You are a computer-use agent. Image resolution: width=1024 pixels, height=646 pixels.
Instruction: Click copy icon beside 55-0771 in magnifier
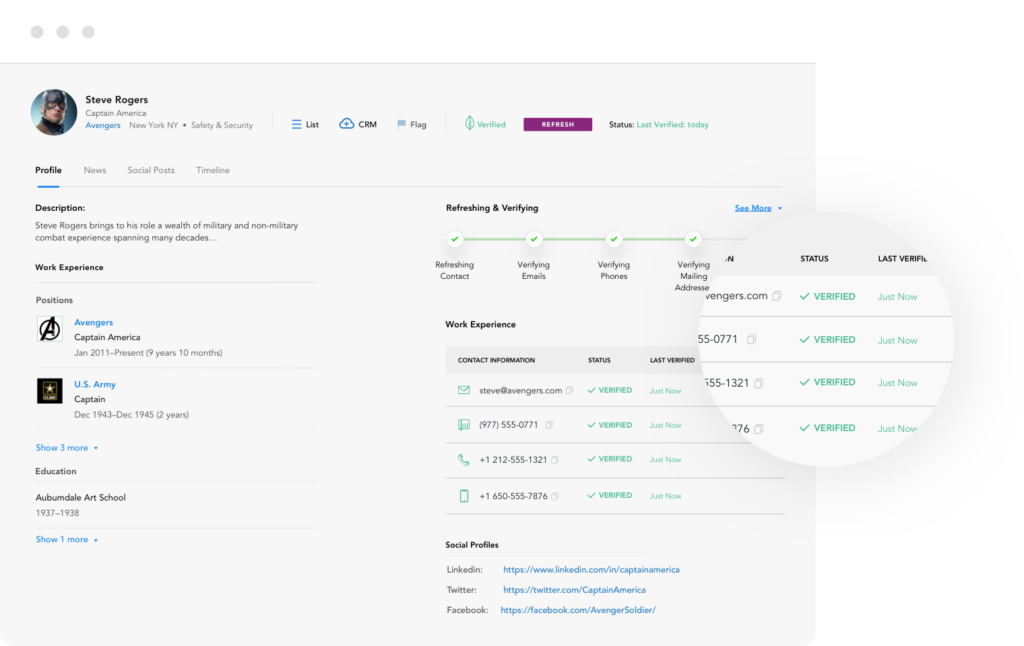tap(752, 339)
